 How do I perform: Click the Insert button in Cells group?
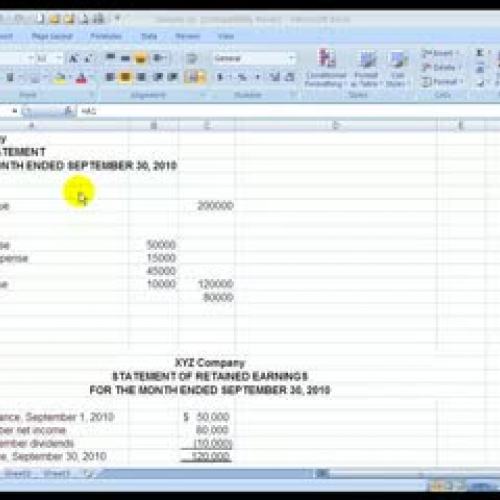click(x=441, y=53)
